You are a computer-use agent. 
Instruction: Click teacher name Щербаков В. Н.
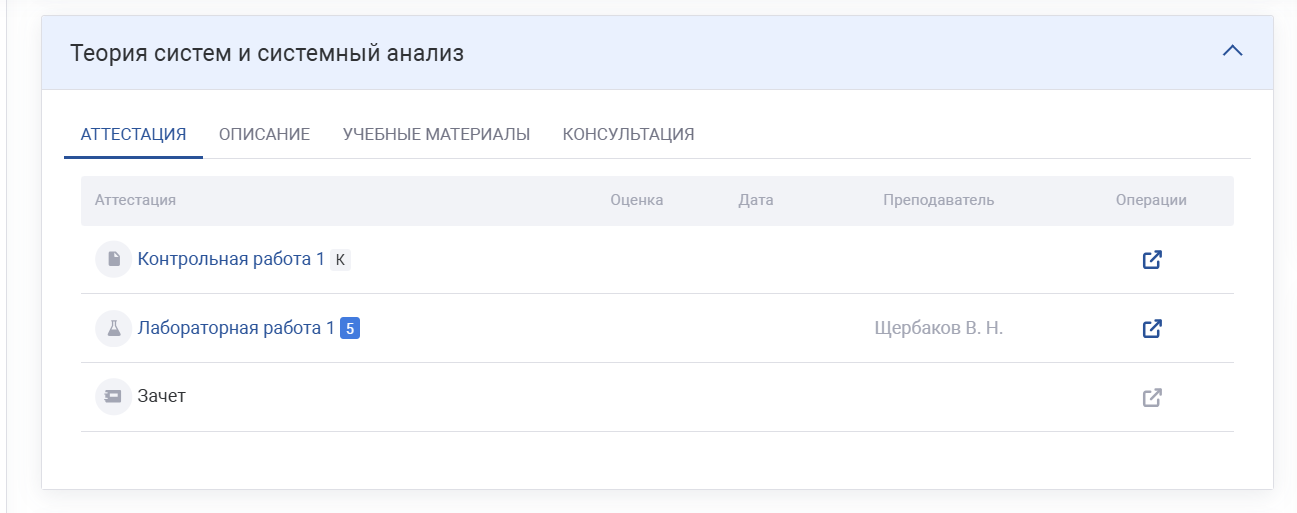tap(938, 328)
